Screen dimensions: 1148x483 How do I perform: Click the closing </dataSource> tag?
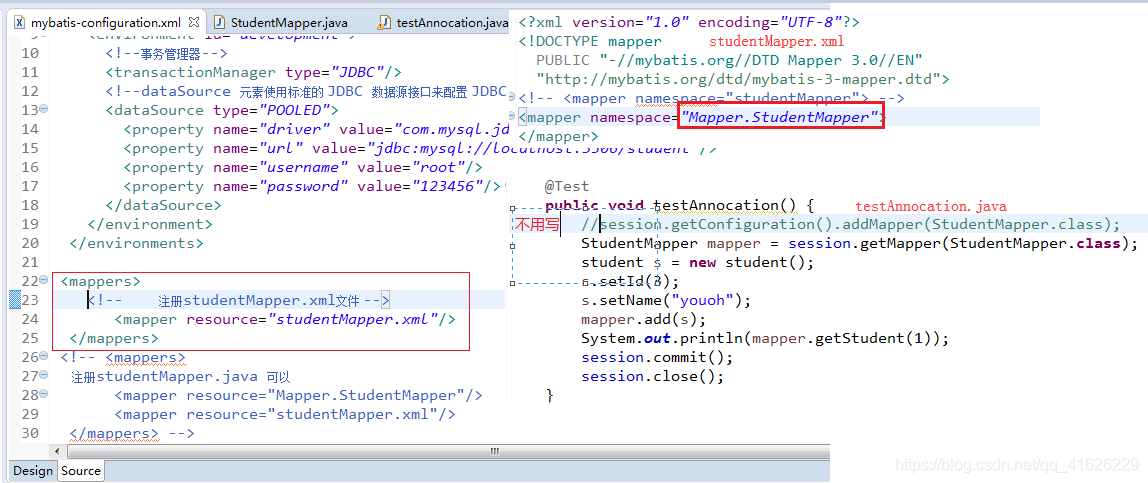(x=163, y=205)
